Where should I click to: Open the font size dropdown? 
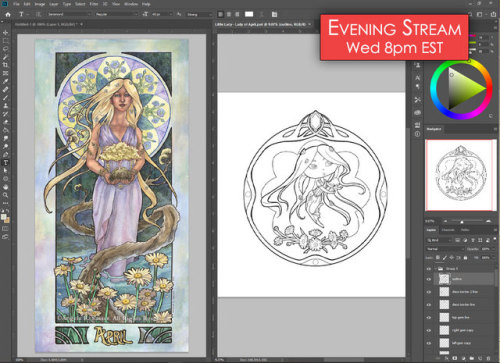[162, 14]
